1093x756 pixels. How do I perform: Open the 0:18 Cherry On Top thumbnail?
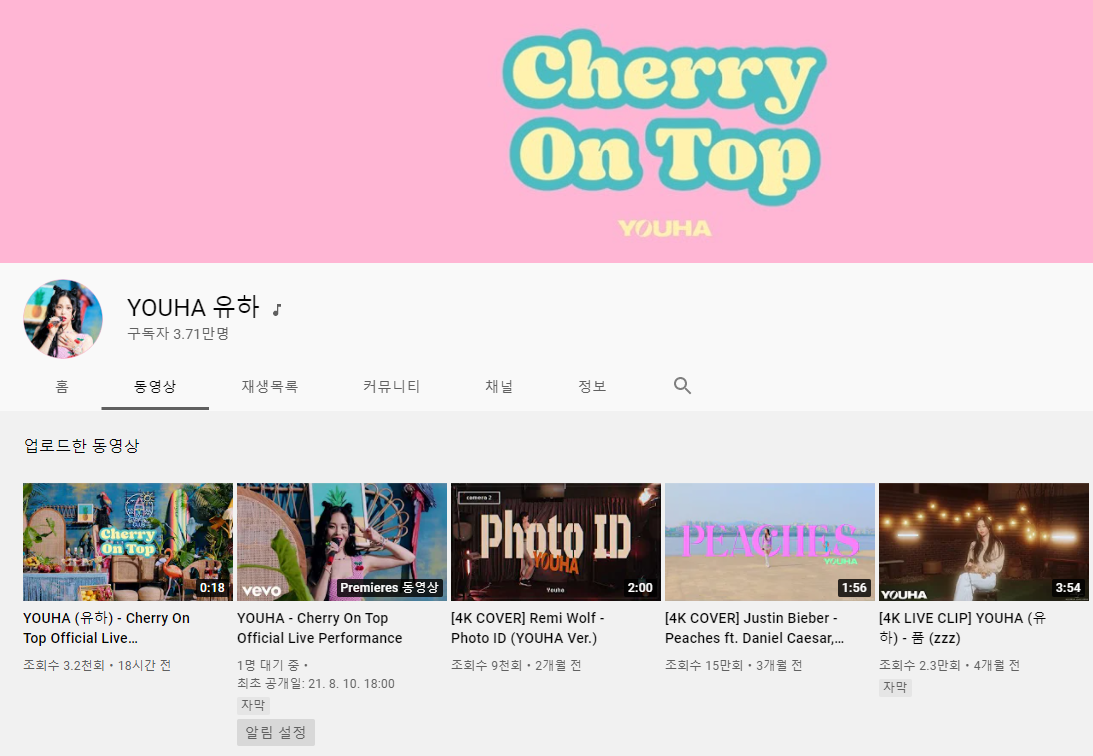coord(128,541)
